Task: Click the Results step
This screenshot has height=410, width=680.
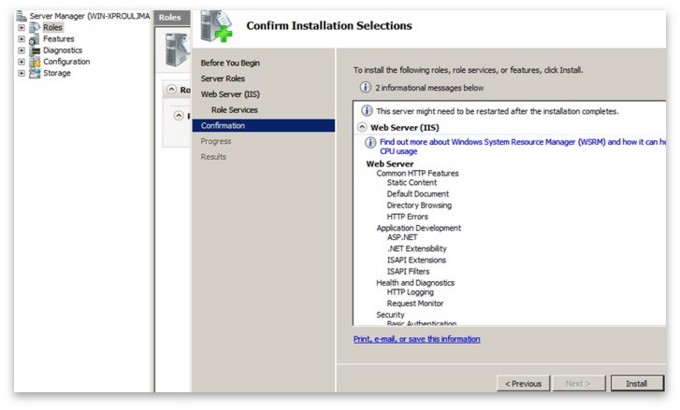Action: [x=213, y=157]
